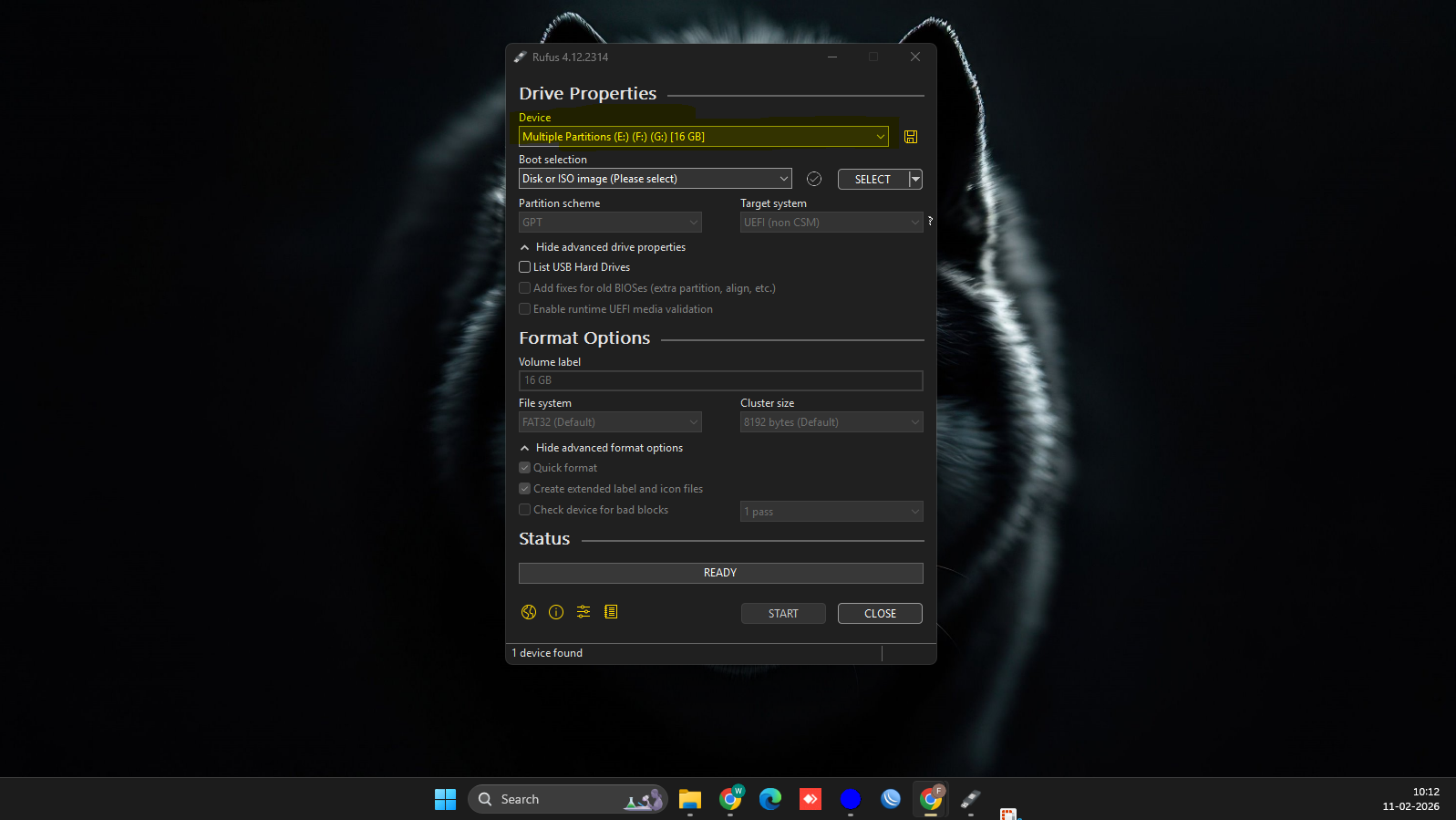Minimize the Rufus window

click(831, 57)
